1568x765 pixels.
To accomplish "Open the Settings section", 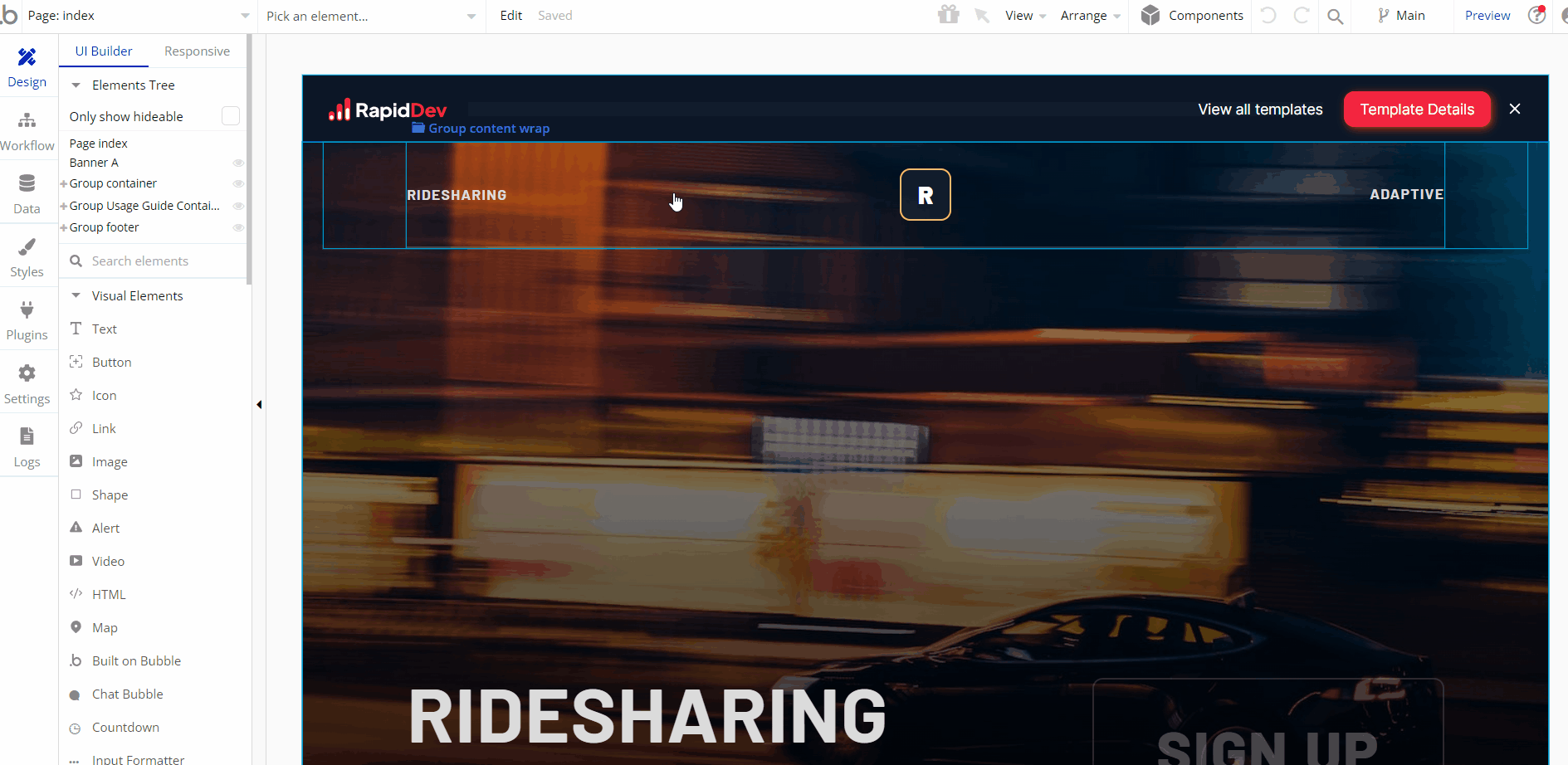I will click(27, 385).
